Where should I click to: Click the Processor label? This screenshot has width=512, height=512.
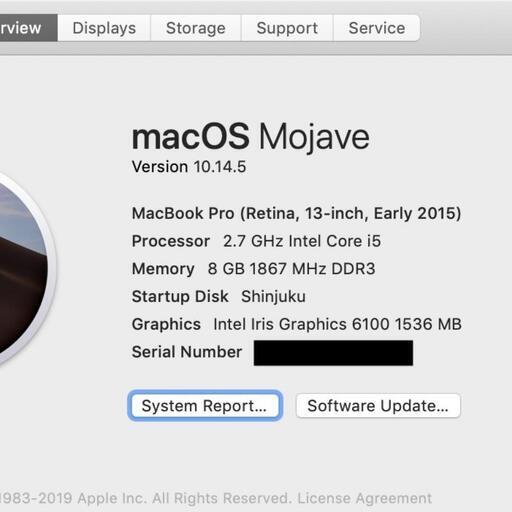click(171, 241)
